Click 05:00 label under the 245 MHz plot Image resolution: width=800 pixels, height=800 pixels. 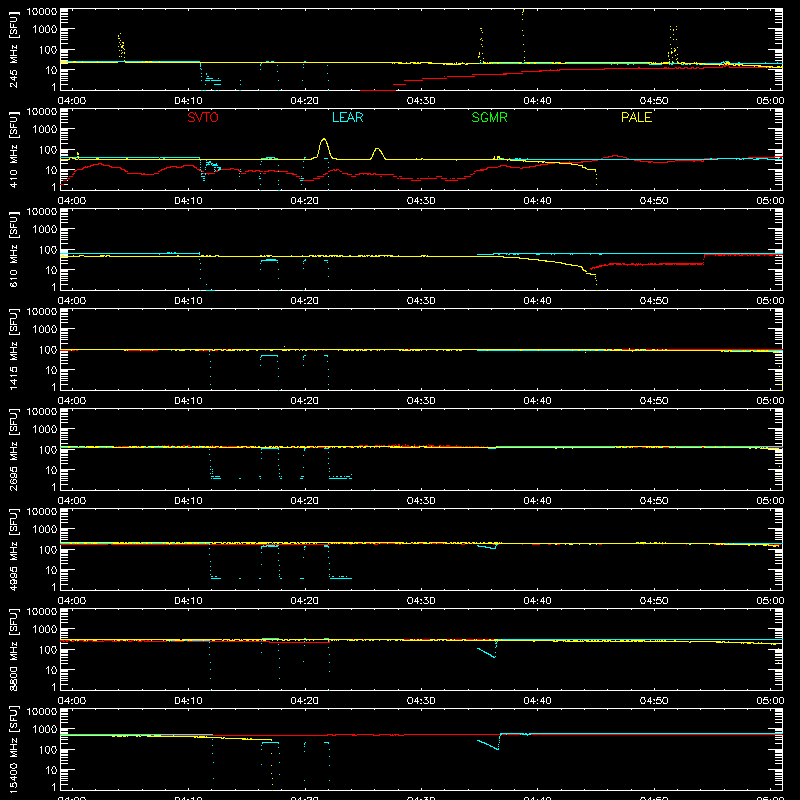tap(770, 101)
